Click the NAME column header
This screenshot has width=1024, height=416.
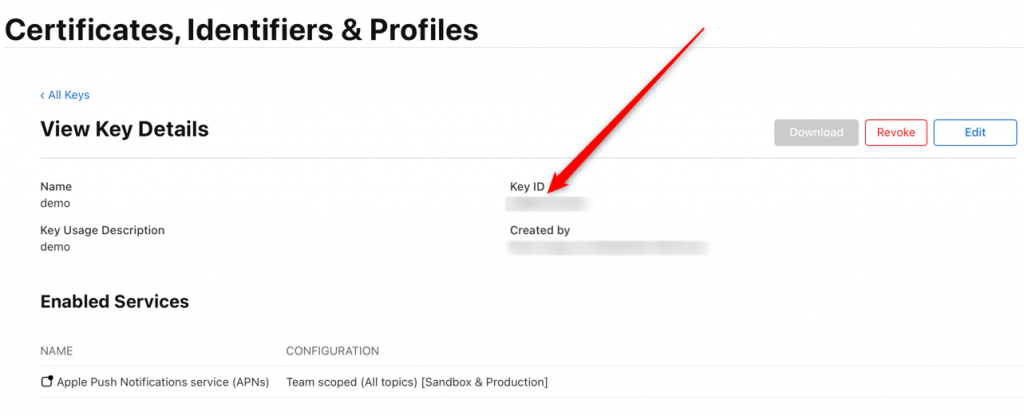56,351
